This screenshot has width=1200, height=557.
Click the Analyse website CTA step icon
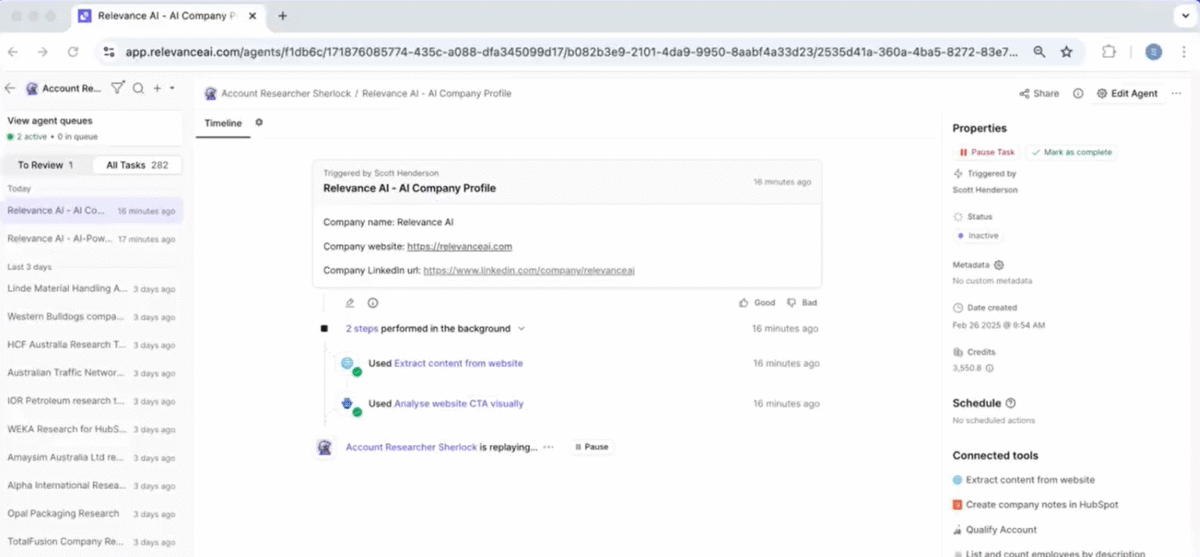[x=348, y=404]
